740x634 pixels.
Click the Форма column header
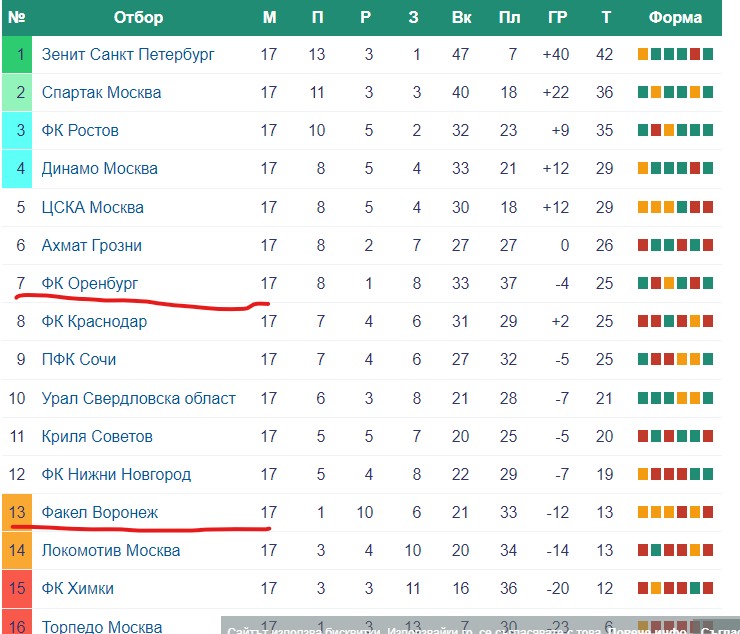tap(675, 17)
